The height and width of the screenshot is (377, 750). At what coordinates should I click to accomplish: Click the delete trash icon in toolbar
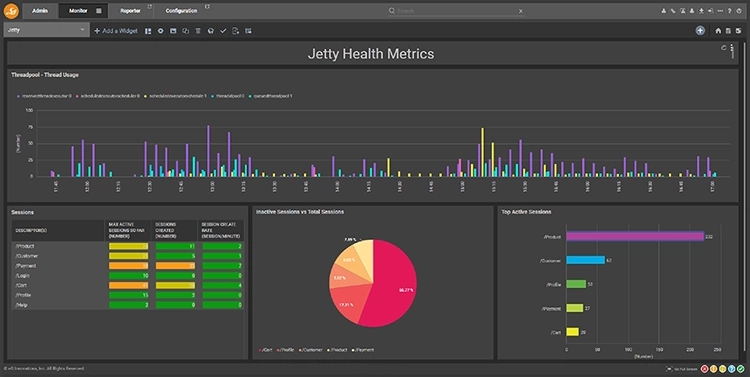pyautogui.click(x=198, y=31)
